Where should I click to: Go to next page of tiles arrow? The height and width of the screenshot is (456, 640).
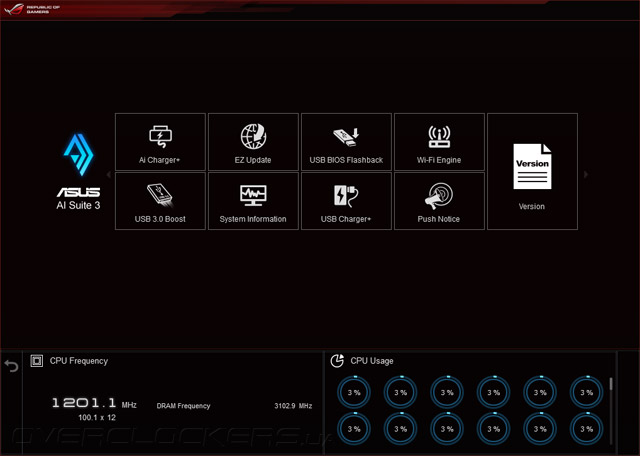tap(586, 174)
